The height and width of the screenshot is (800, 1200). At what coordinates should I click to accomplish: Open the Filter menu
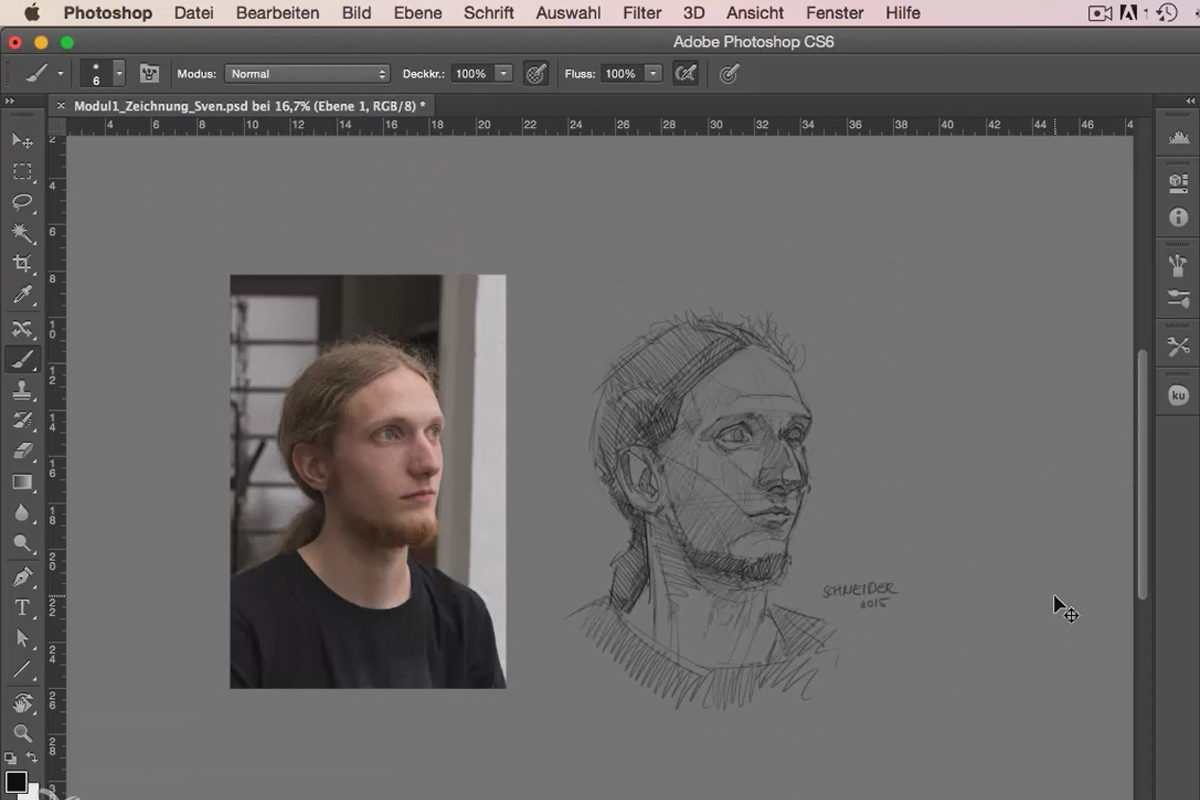(642, 13)
